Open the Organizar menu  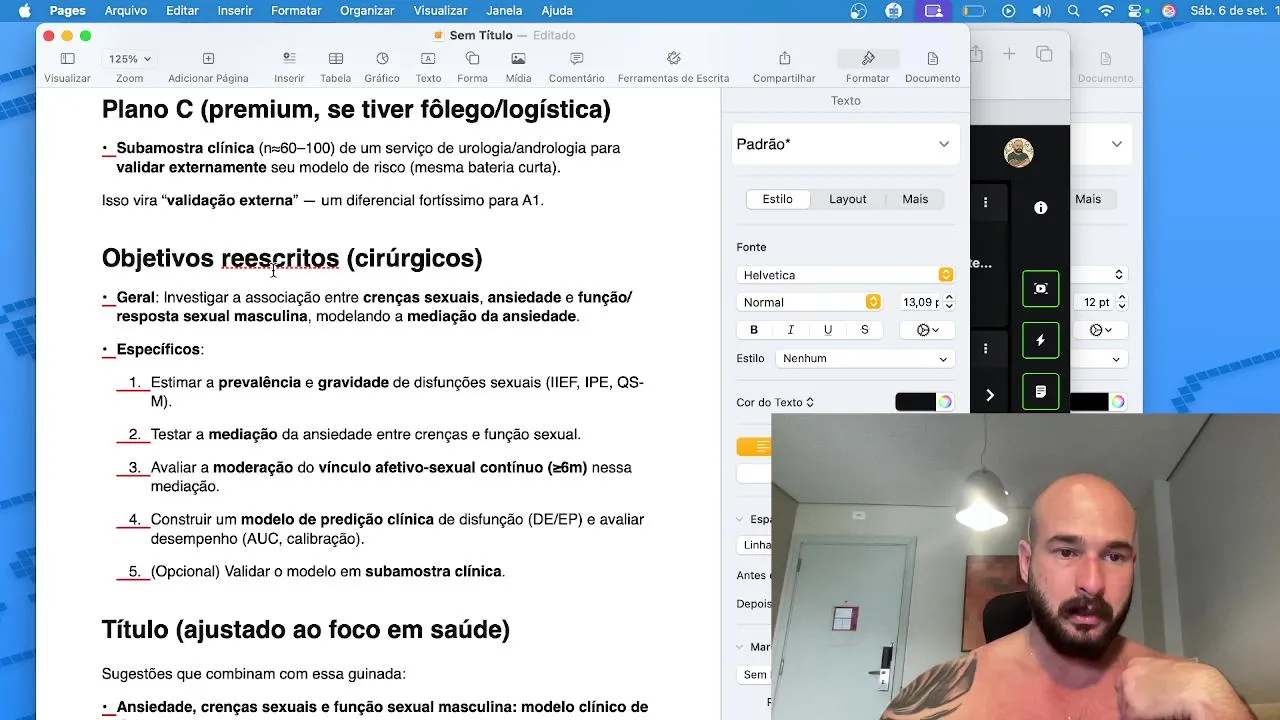point(367,11)
